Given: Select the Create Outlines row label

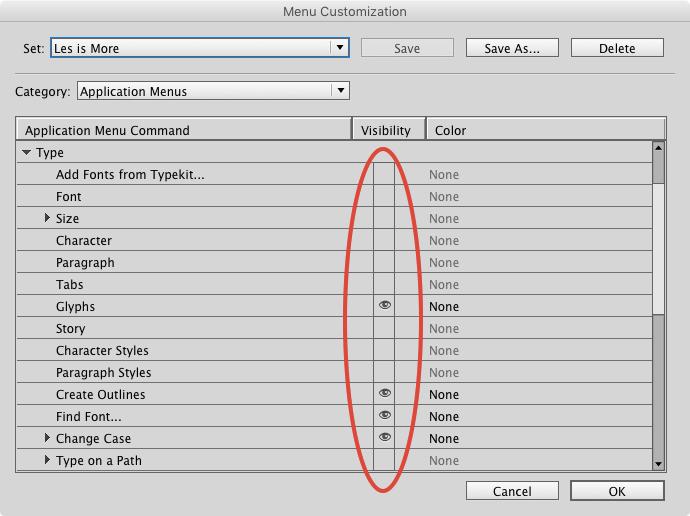Looking at the screenshot, I should [100, 395].
